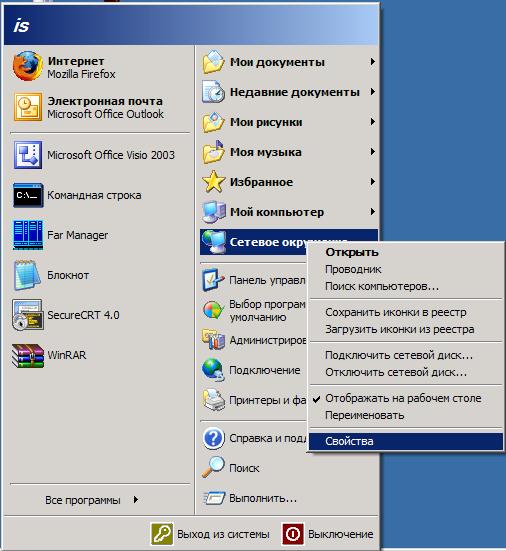Click the Выключение power button
Viewport: 506px width, 551px height.
click(x=328, y=534)
